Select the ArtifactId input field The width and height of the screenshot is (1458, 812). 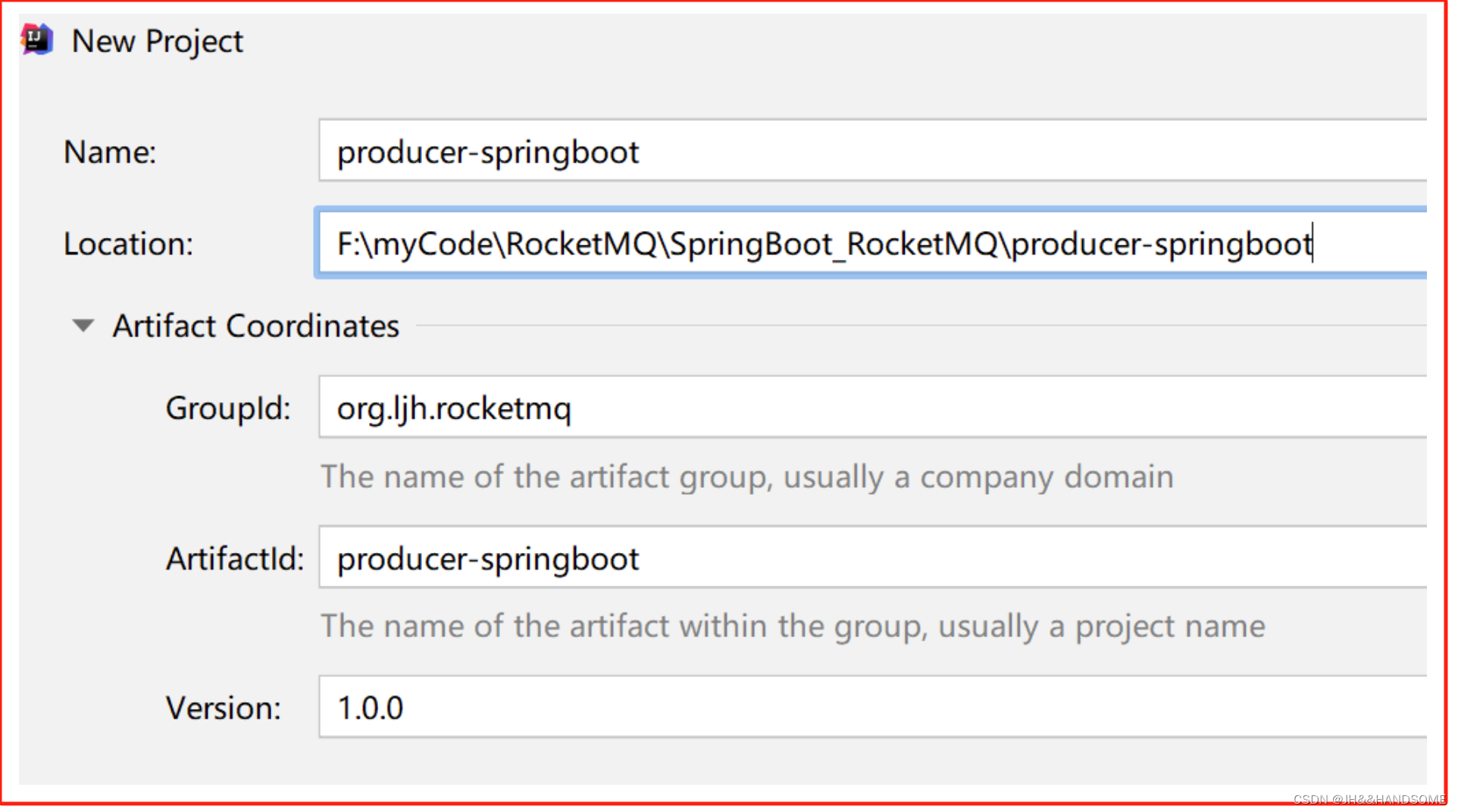click(871, 558)
